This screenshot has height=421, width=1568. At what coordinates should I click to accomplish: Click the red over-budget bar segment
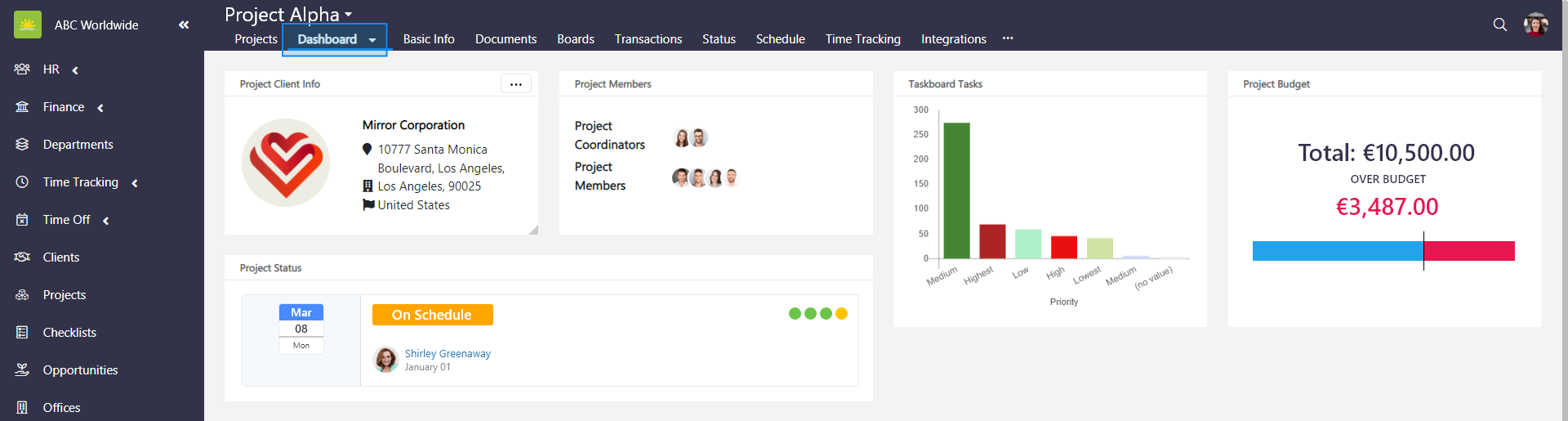click(x=1468, y=251)
